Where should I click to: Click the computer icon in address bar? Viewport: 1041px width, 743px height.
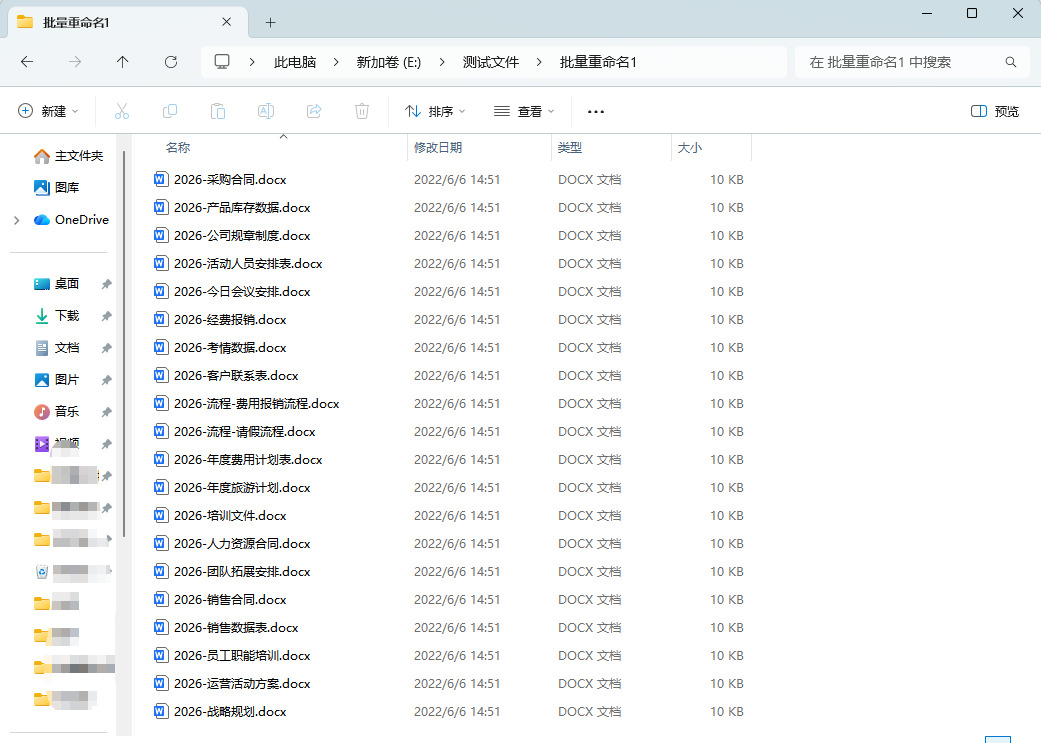coord(222,62)
